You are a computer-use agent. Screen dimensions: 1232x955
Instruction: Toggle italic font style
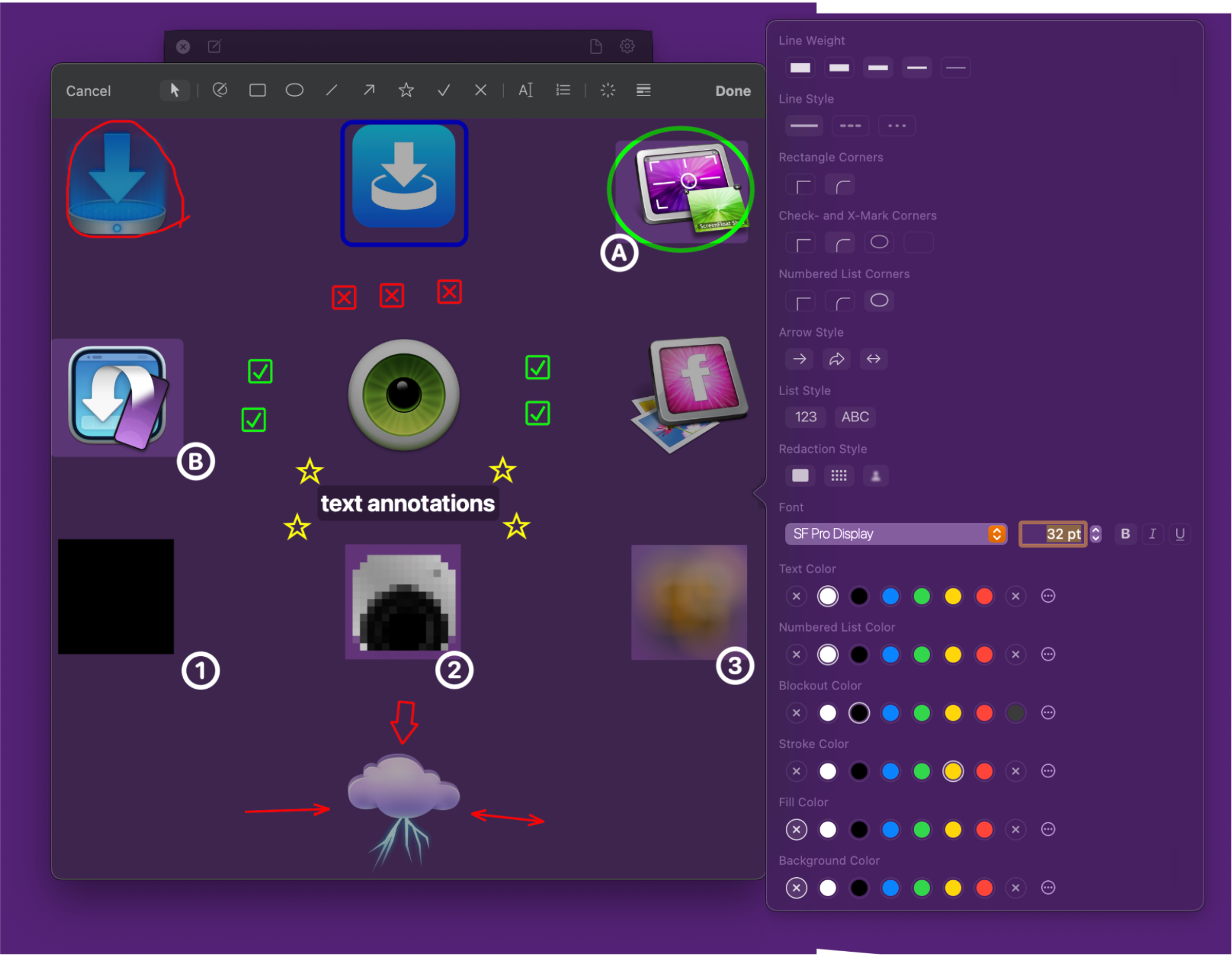tap(1152, 534)
